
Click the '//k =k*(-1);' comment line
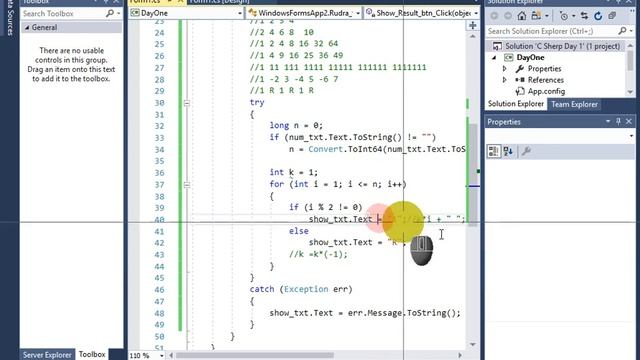[318, 254]
